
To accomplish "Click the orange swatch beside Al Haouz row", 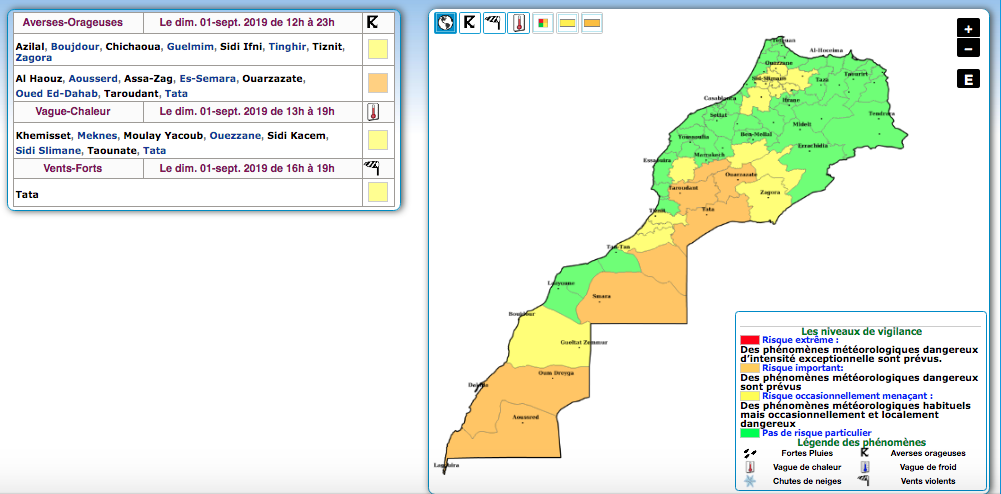I will click(377, 83).
